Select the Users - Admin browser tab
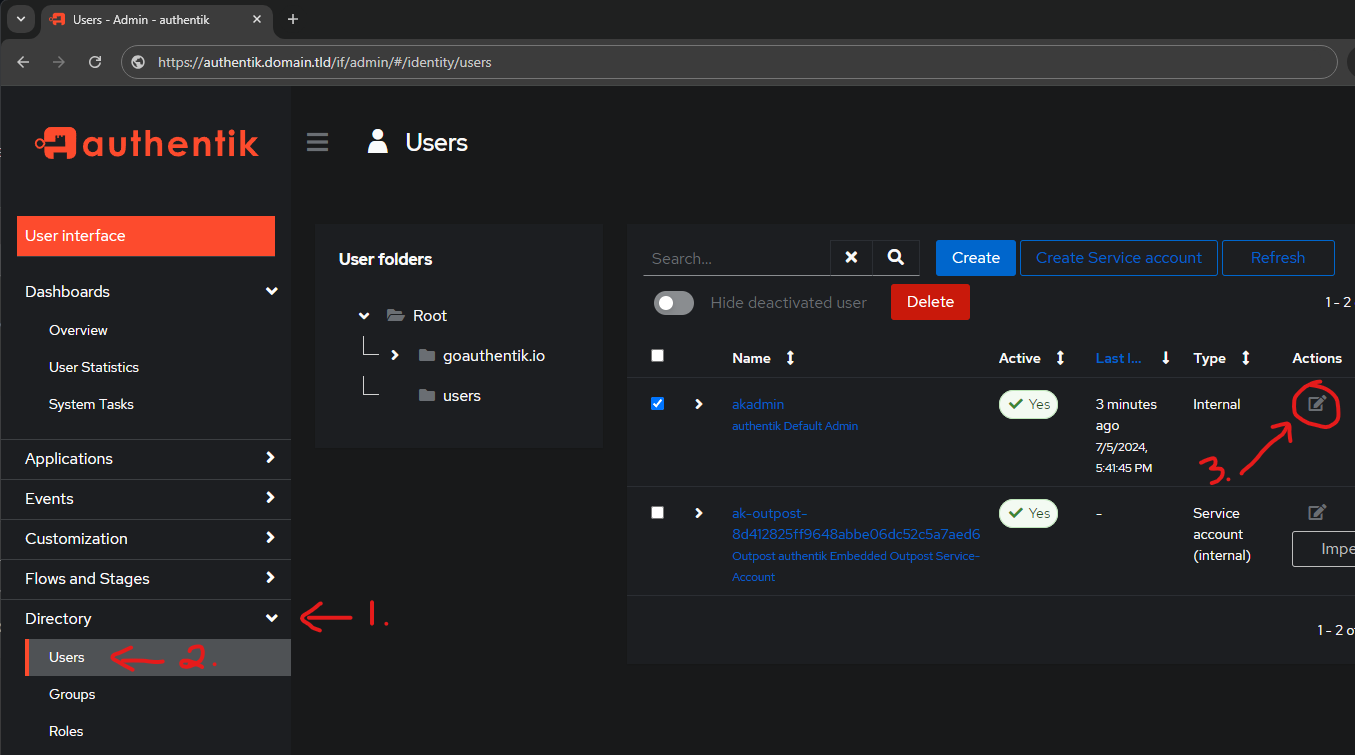 pos(155,19)
